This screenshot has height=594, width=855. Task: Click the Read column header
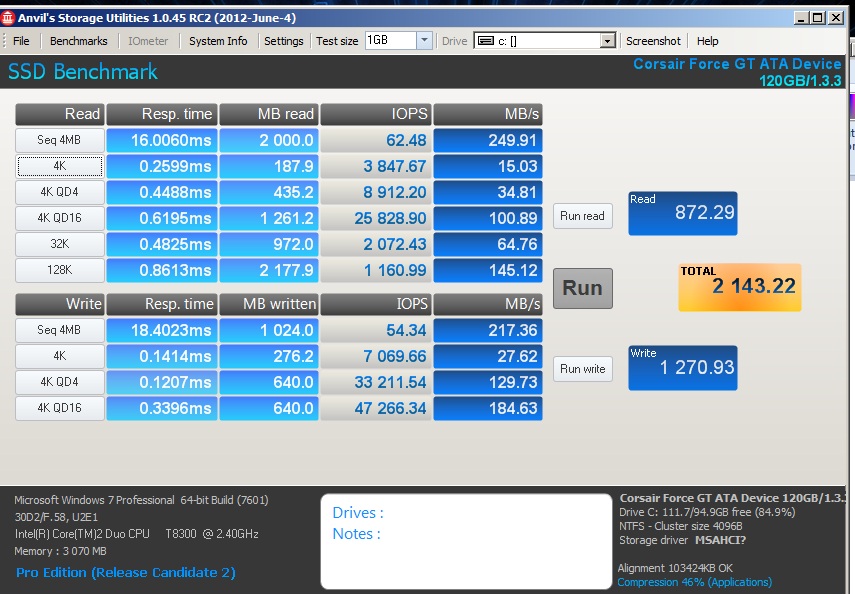(x=59, y=114)
